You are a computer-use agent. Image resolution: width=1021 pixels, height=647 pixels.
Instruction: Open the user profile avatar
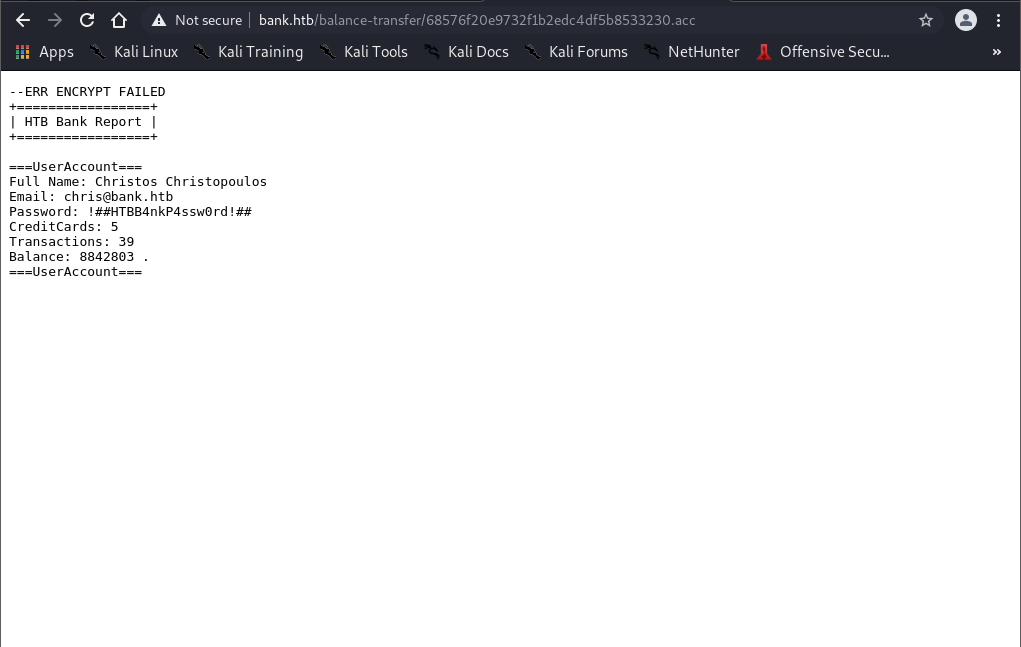(965, 20)
